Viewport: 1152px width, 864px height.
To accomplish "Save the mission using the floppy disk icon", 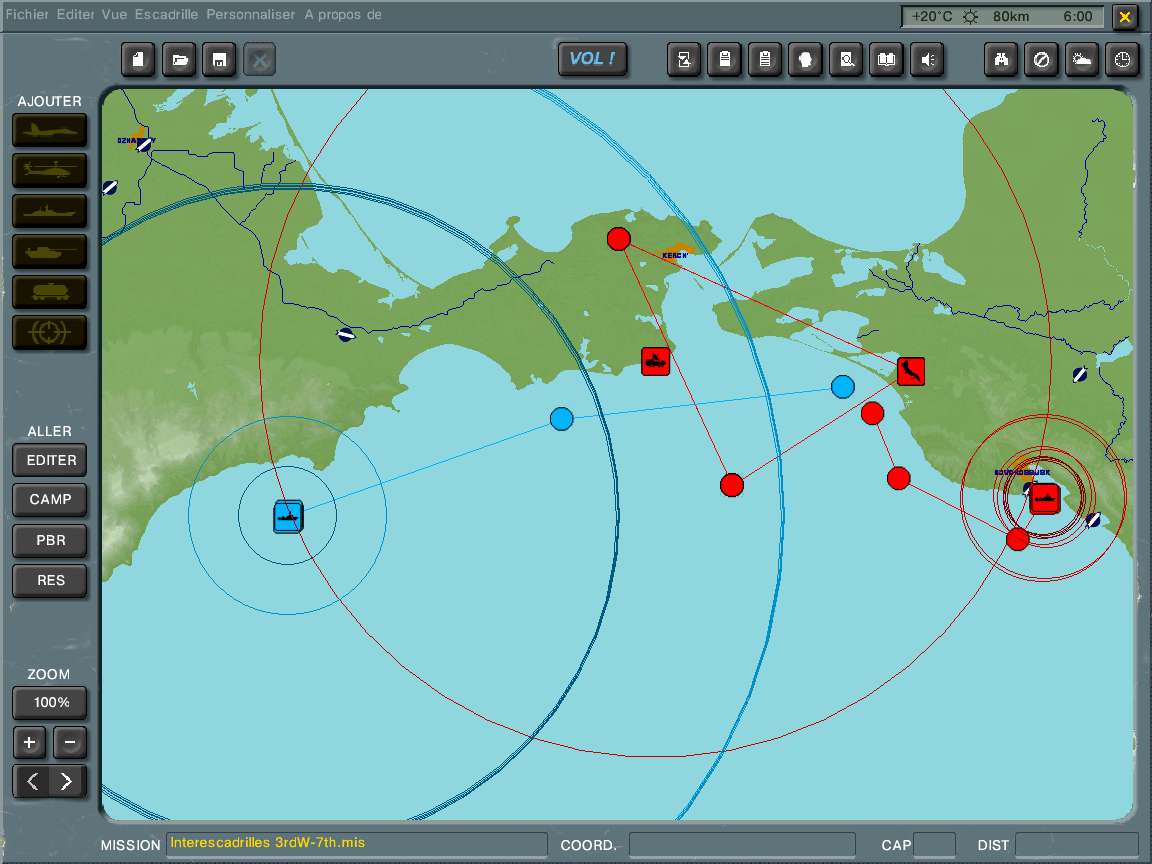I will coord(219,60).
